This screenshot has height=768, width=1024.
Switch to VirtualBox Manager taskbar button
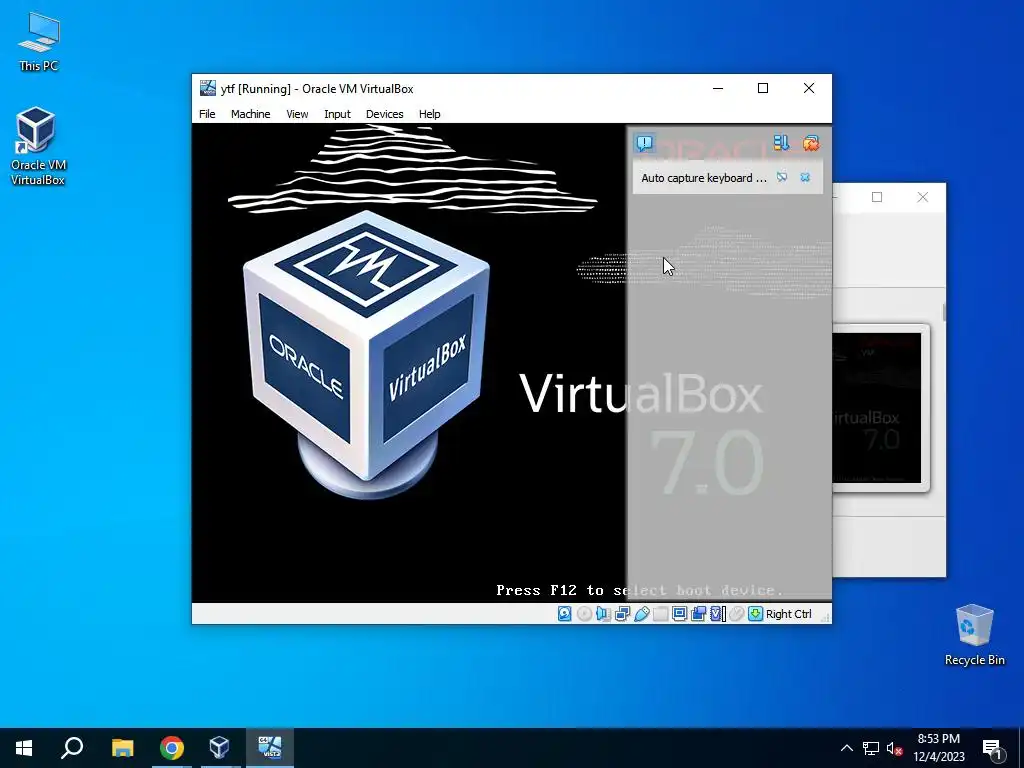click(219, 748)
